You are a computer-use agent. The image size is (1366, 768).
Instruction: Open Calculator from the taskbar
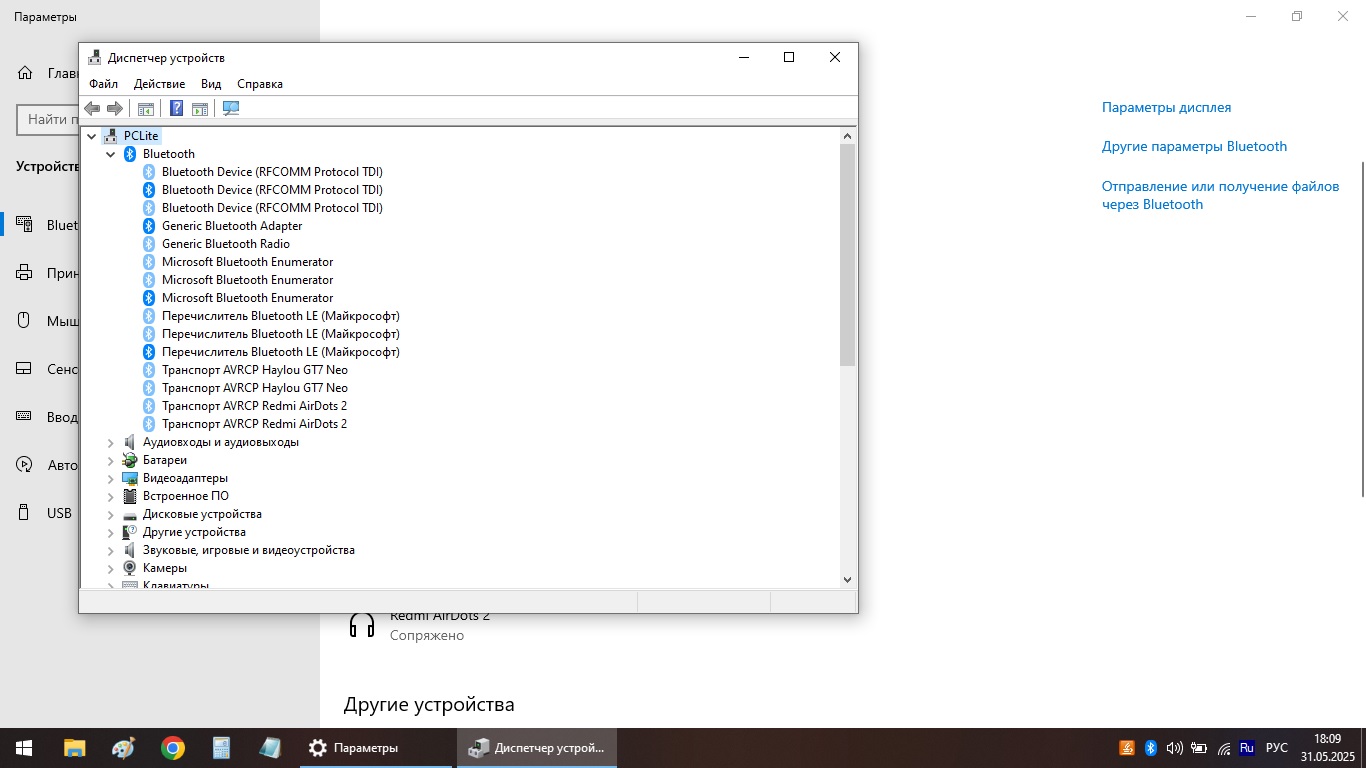point(221,748)
